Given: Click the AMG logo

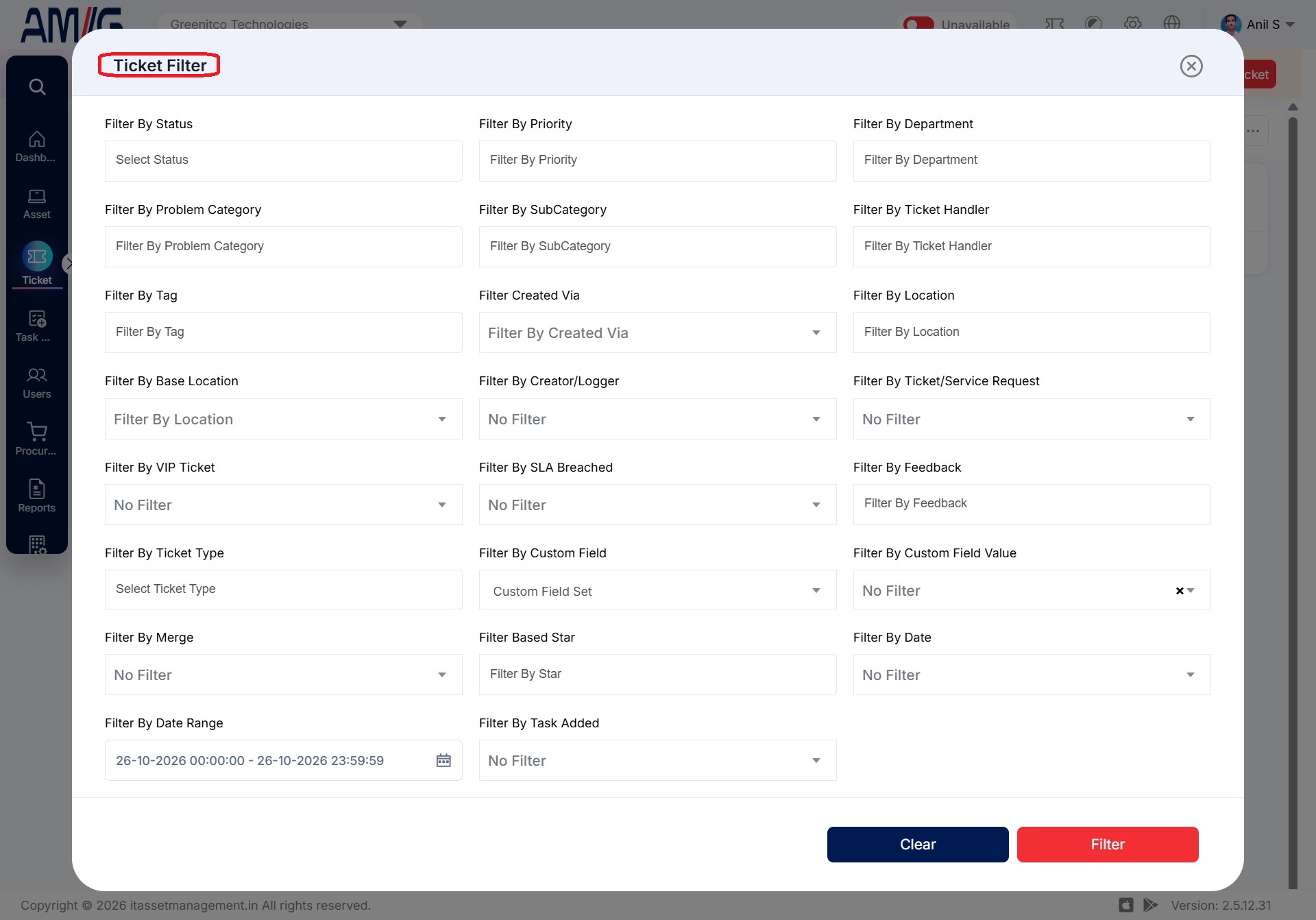Looking at the screenshot, I should coord(72,25).
